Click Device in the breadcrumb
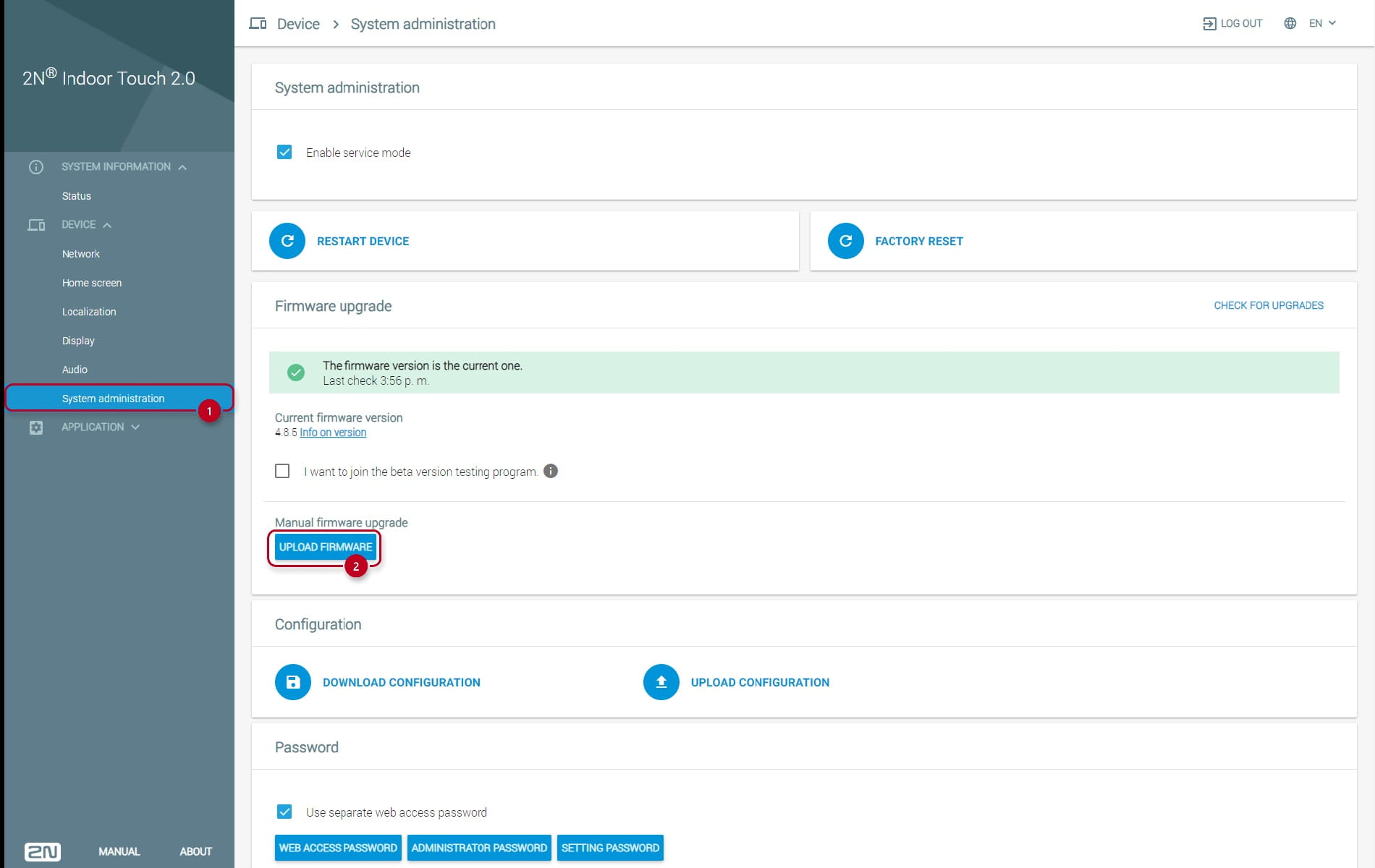The image size is (1375, 868). [298, 24]
